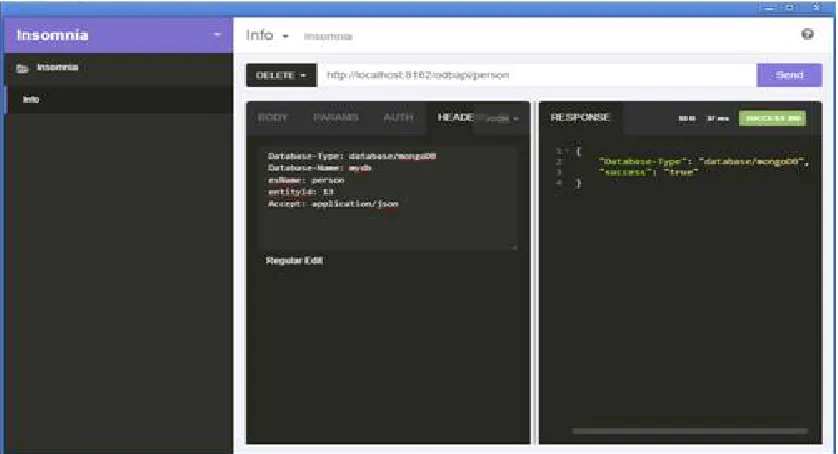Open the code mode dropdown

click(501, 119)
